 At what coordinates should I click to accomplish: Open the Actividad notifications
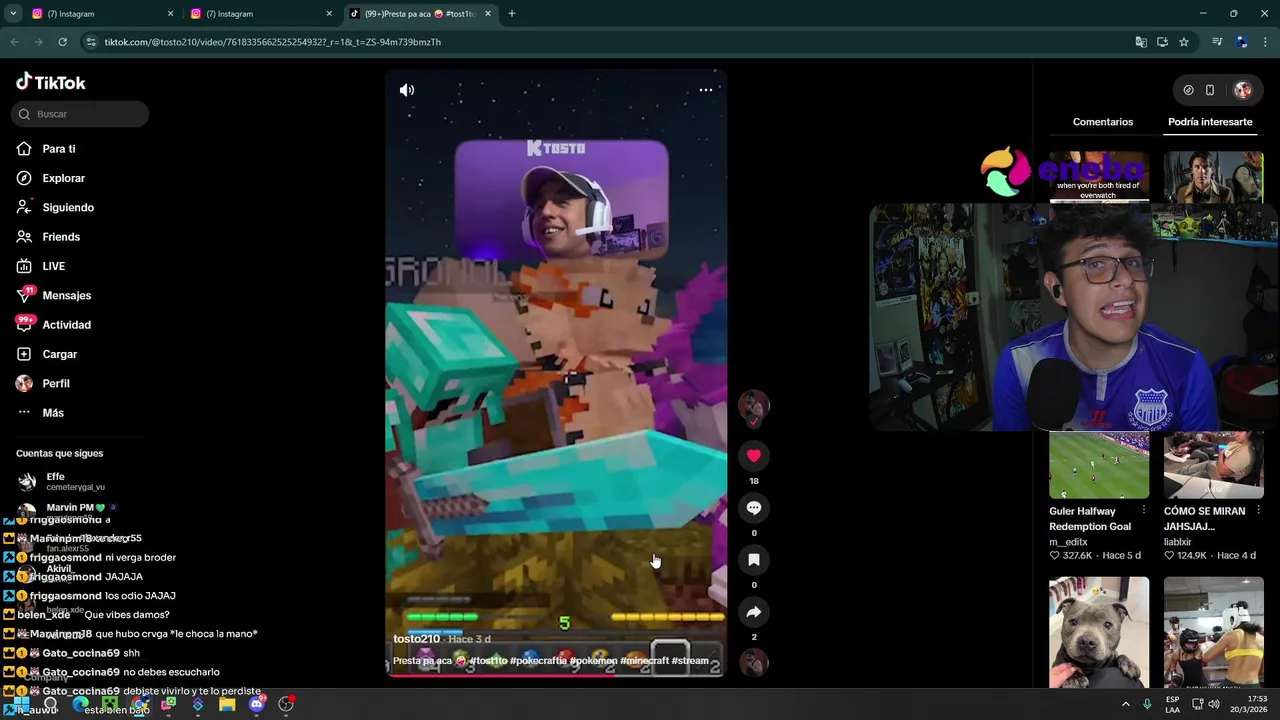click(x=54, y=325)
